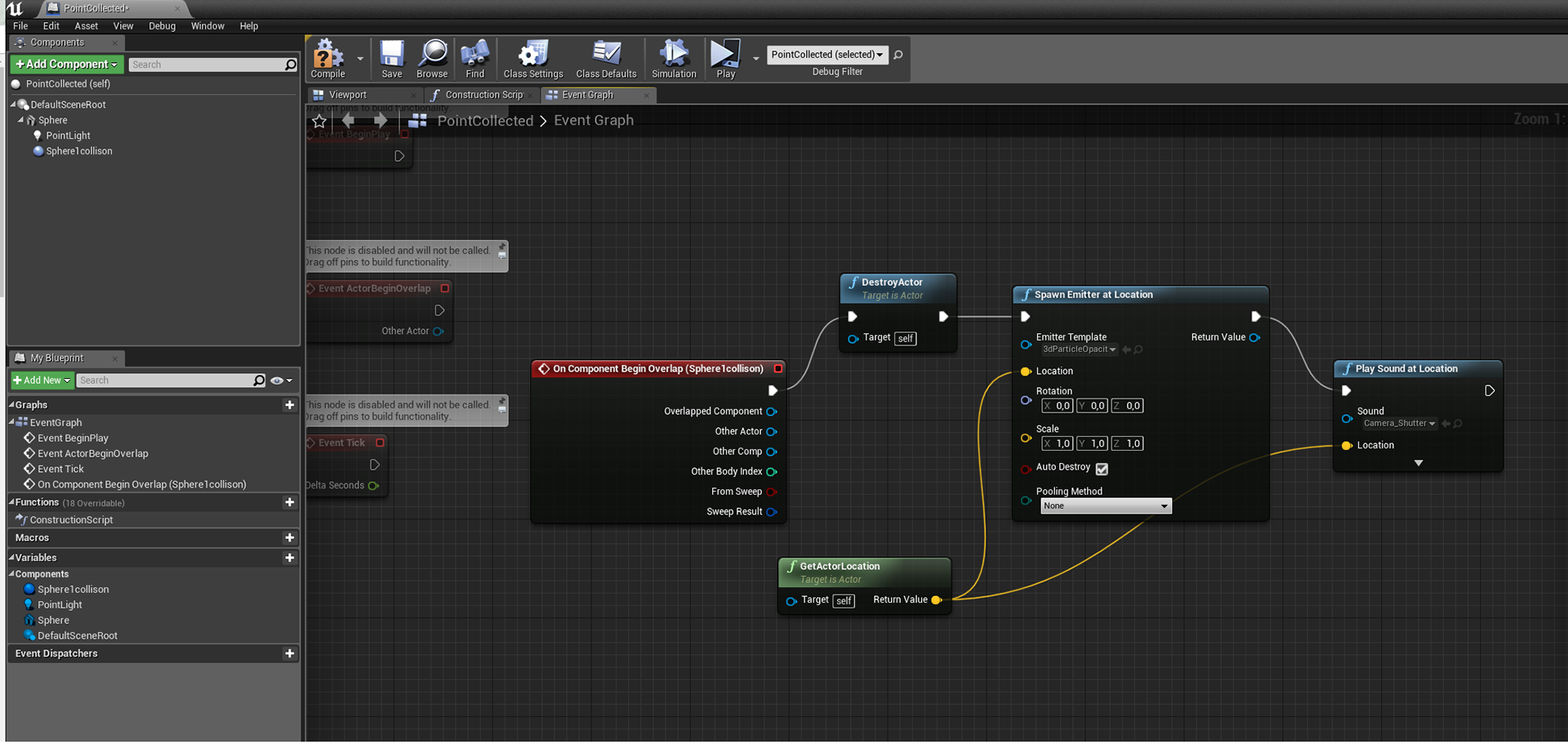
Task: Add a new event dispatcher with plus icon
Action: (289, 653)
